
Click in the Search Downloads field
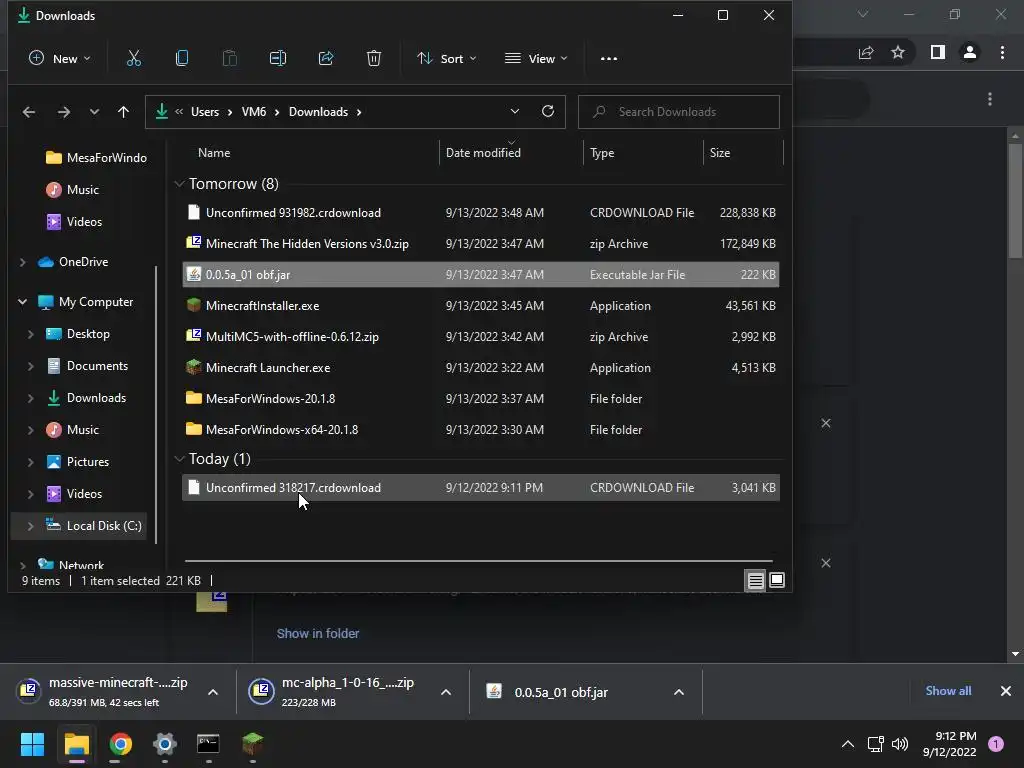click(679, 112)
